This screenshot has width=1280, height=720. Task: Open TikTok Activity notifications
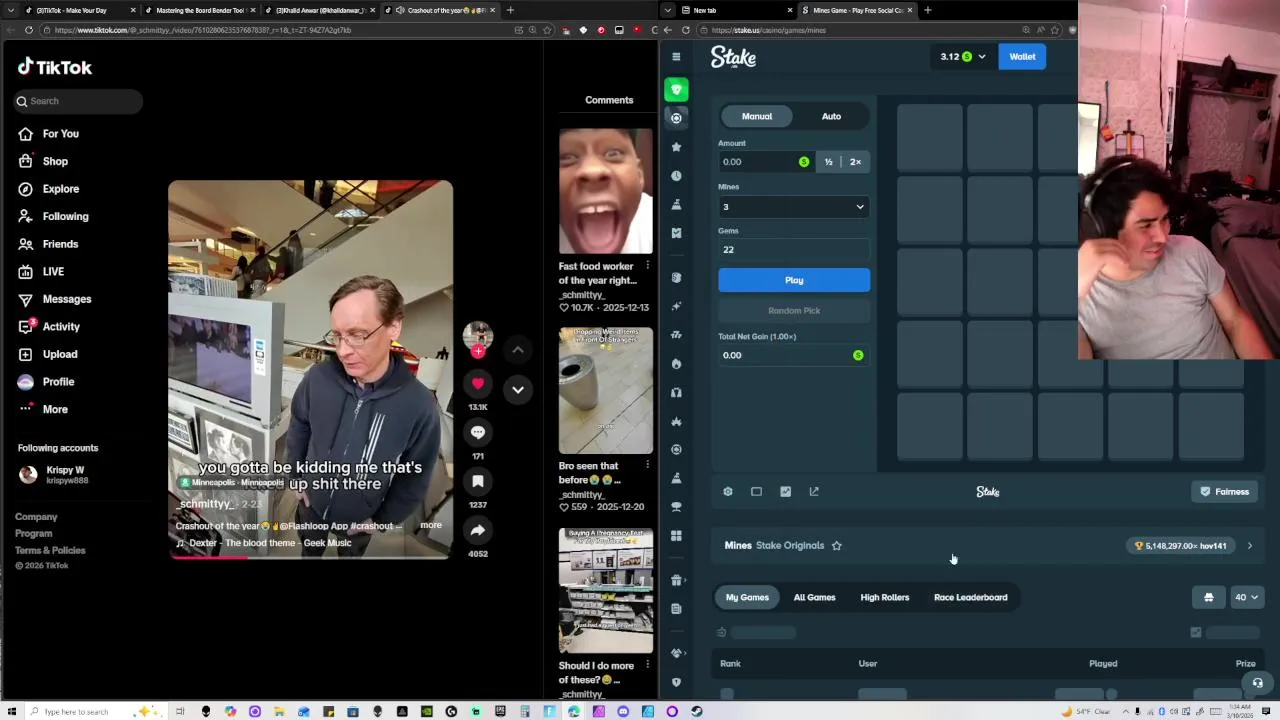click(x=49, y=327)
